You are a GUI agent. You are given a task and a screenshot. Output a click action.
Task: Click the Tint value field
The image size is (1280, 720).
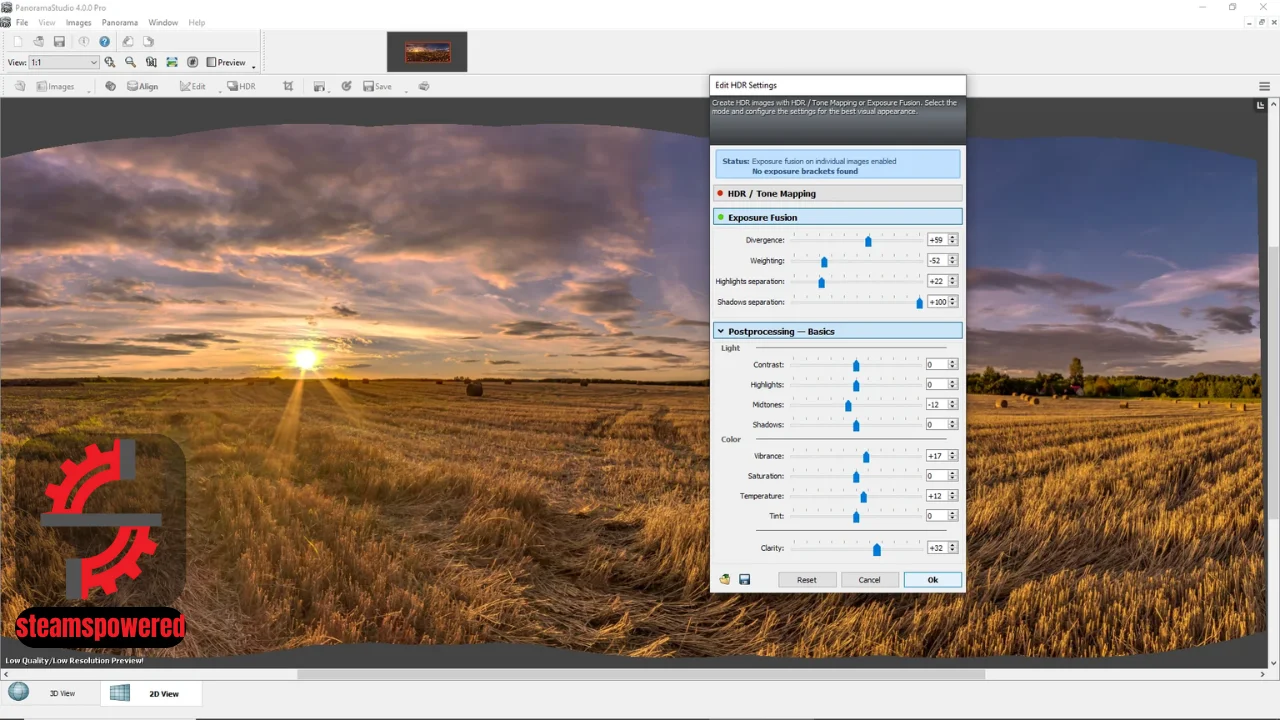936,516
